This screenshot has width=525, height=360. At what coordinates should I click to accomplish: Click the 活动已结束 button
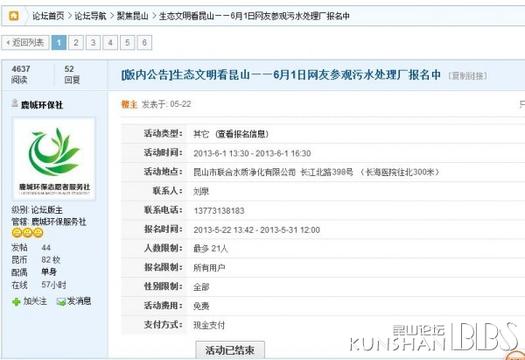[x=230, y=350]
